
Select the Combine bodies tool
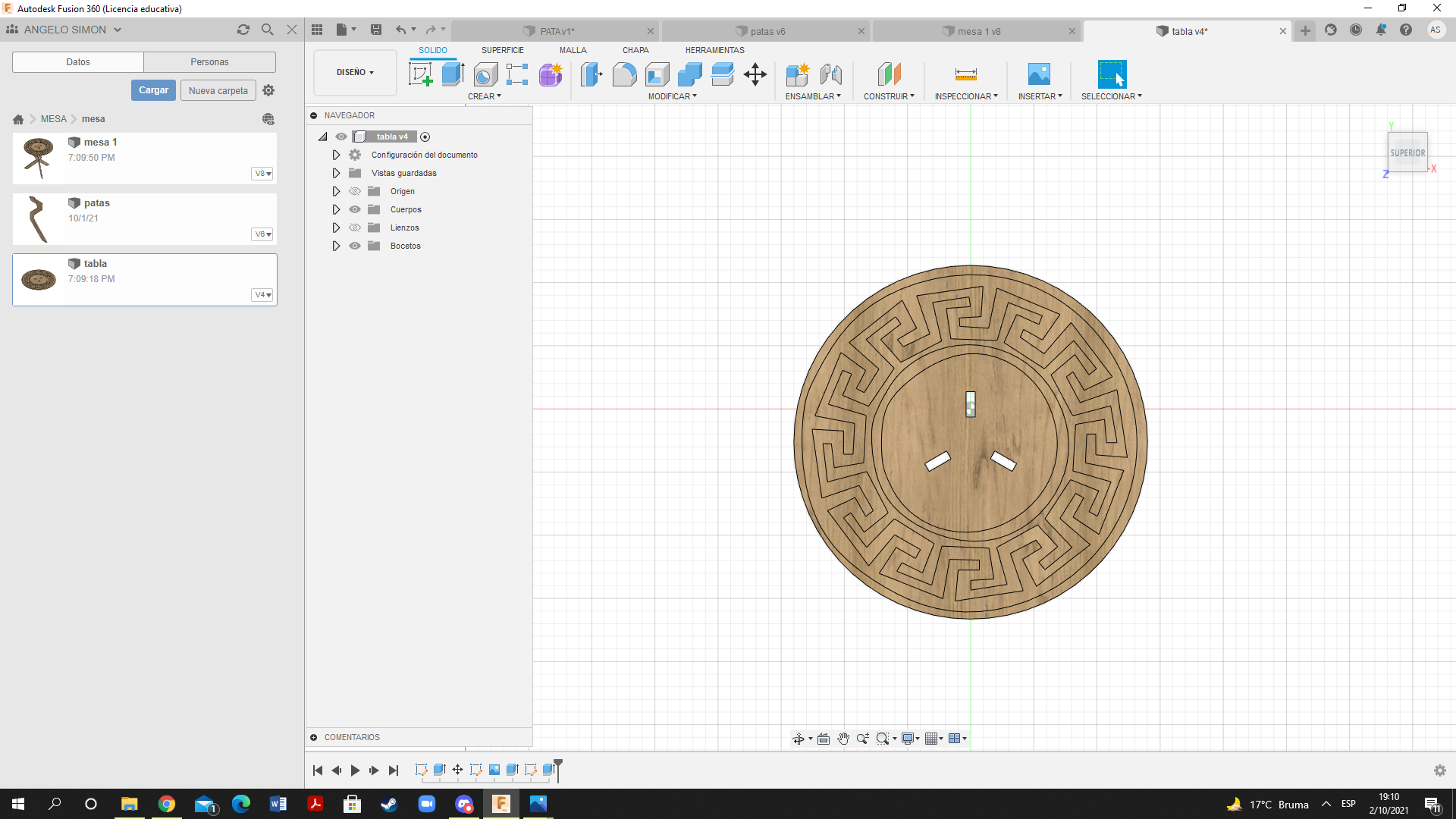click(690, 74)
